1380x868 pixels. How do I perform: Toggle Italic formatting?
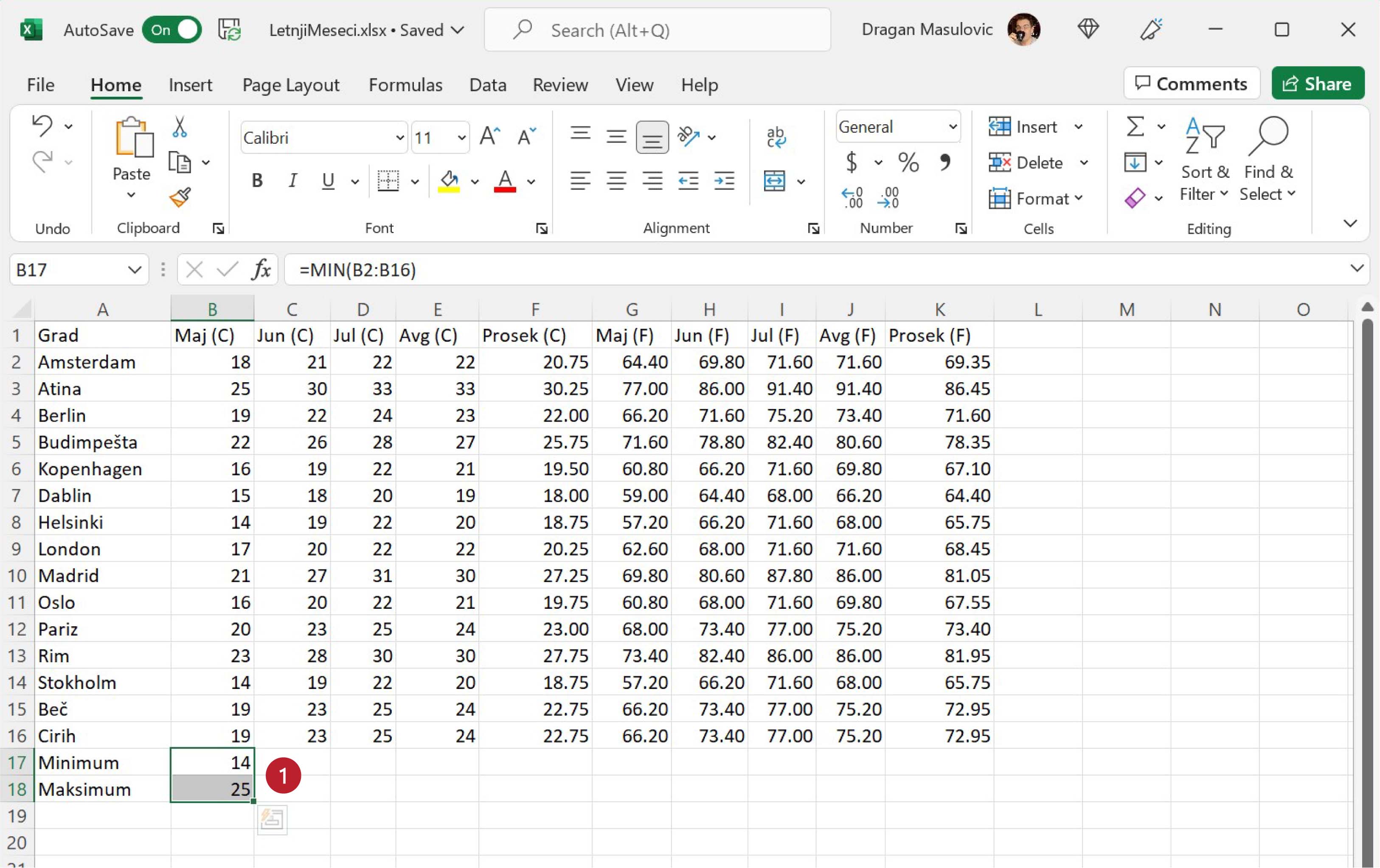click(292, 181)
